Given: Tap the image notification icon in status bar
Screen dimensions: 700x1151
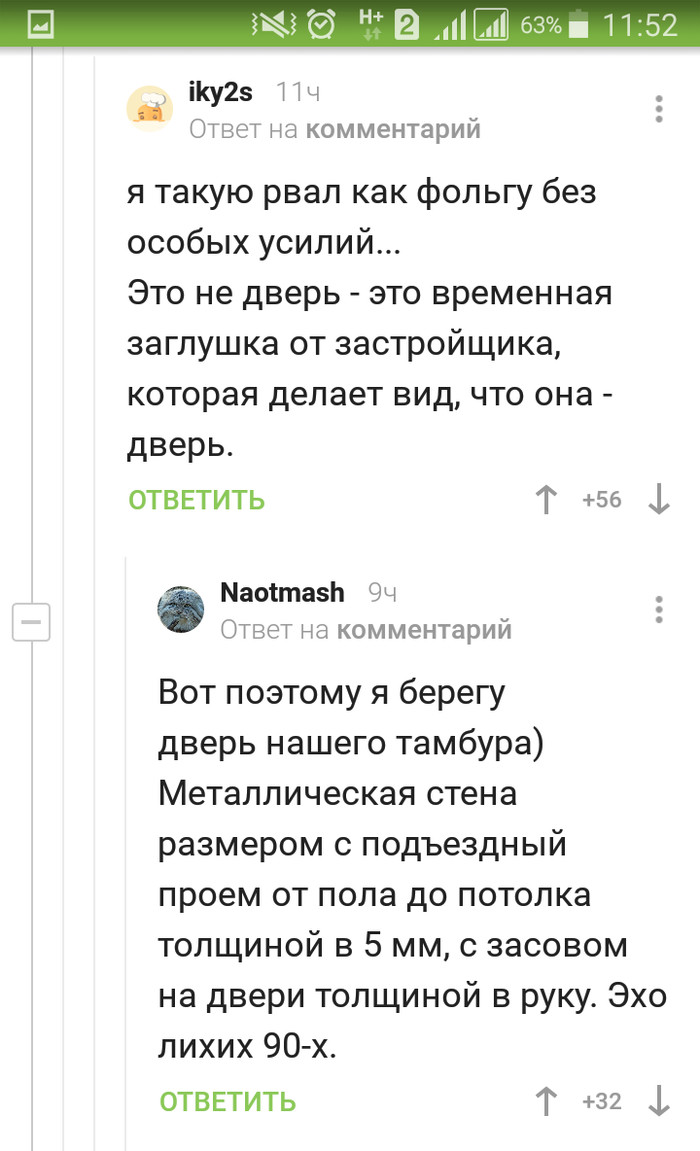Looking at the screenshot, I should point(40,24).
